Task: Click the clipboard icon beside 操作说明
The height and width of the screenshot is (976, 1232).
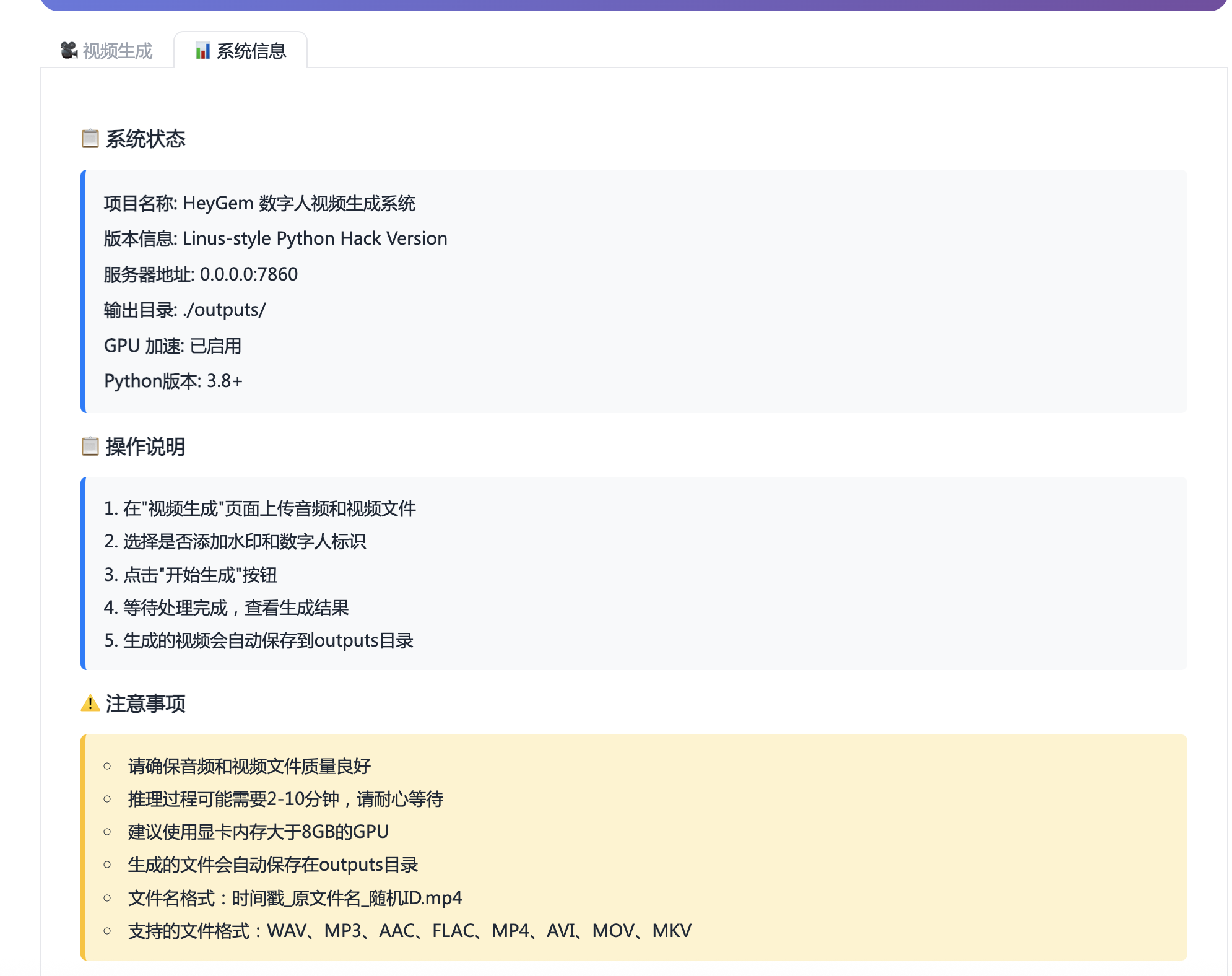Action: pyautogui.click(x=90, y=446)
